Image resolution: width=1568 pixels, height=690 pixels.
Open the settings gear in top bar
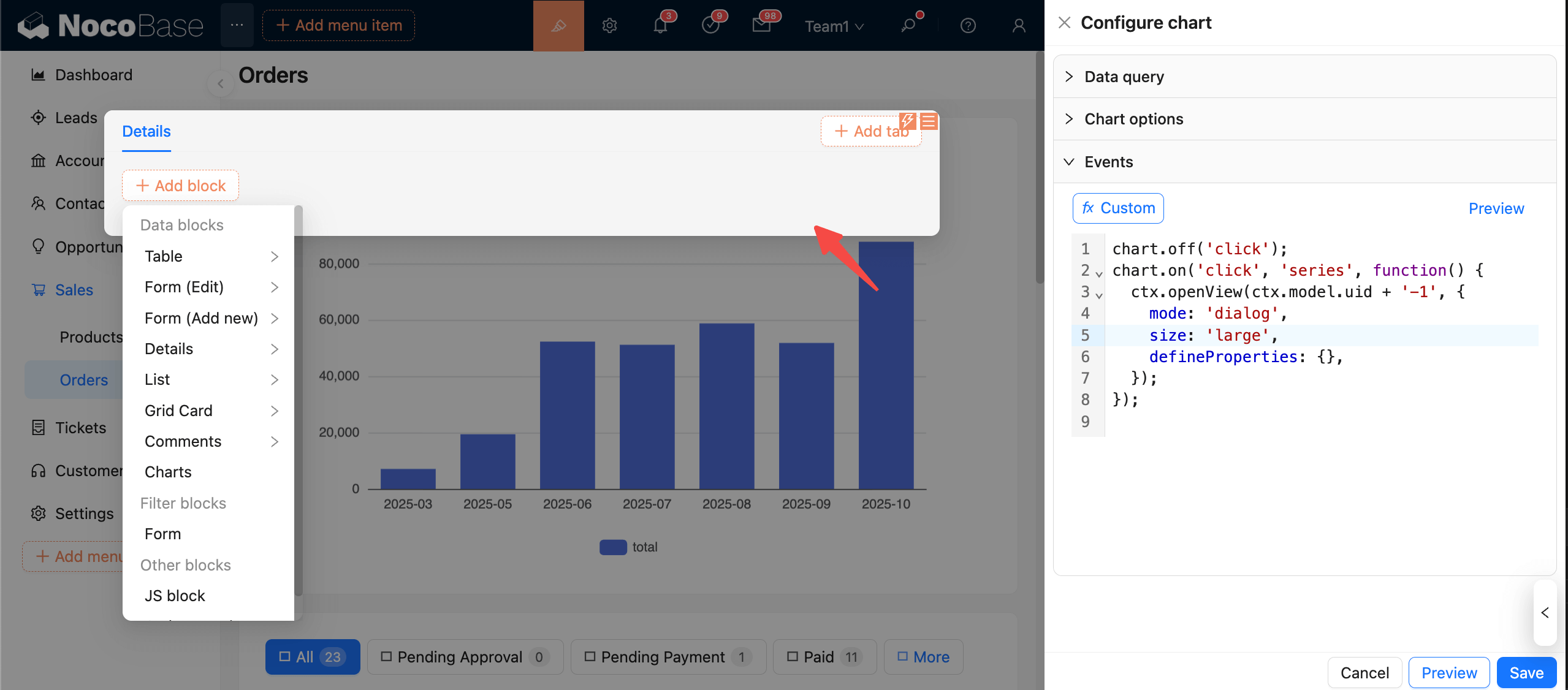click(x=609, y=26)
